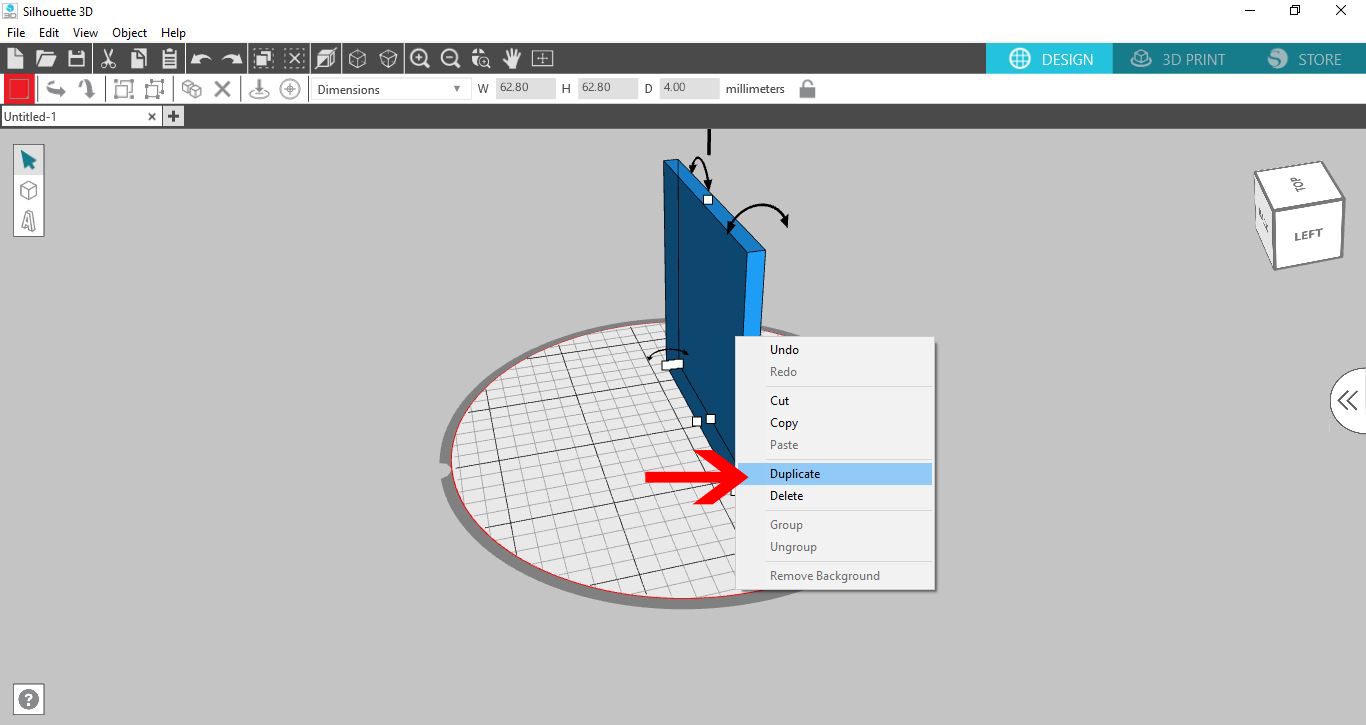
Task: Click the first wireframe cube view icon
Action: coord(357,58)
